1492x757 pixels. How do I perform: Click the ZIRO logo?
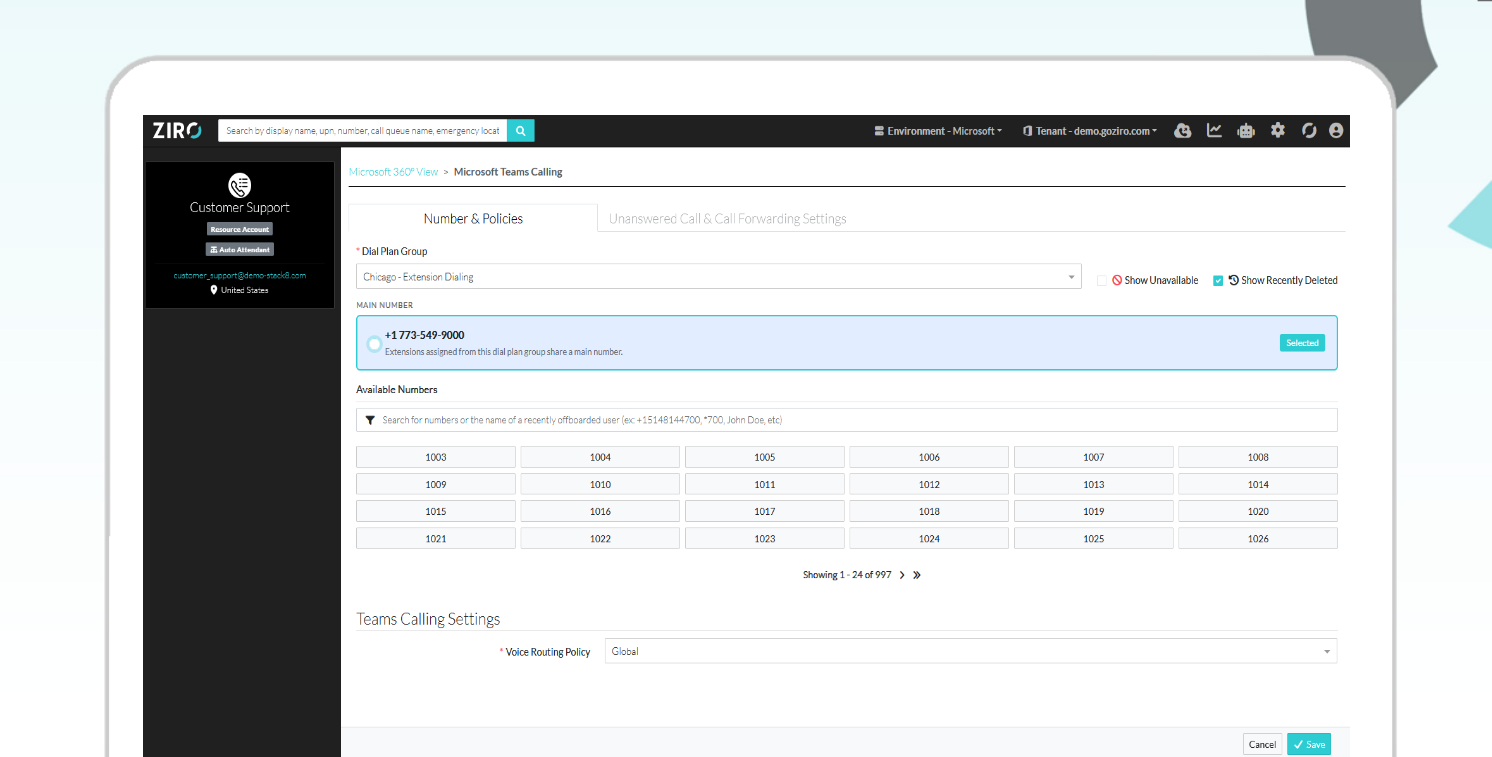pyautogui.click(x=177, y=130)
